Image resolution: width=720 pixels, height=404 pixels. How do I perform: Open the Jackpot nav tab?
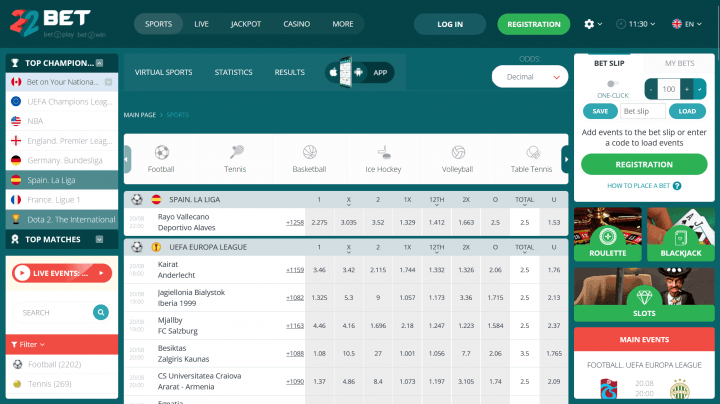click(x=246, y=24)
